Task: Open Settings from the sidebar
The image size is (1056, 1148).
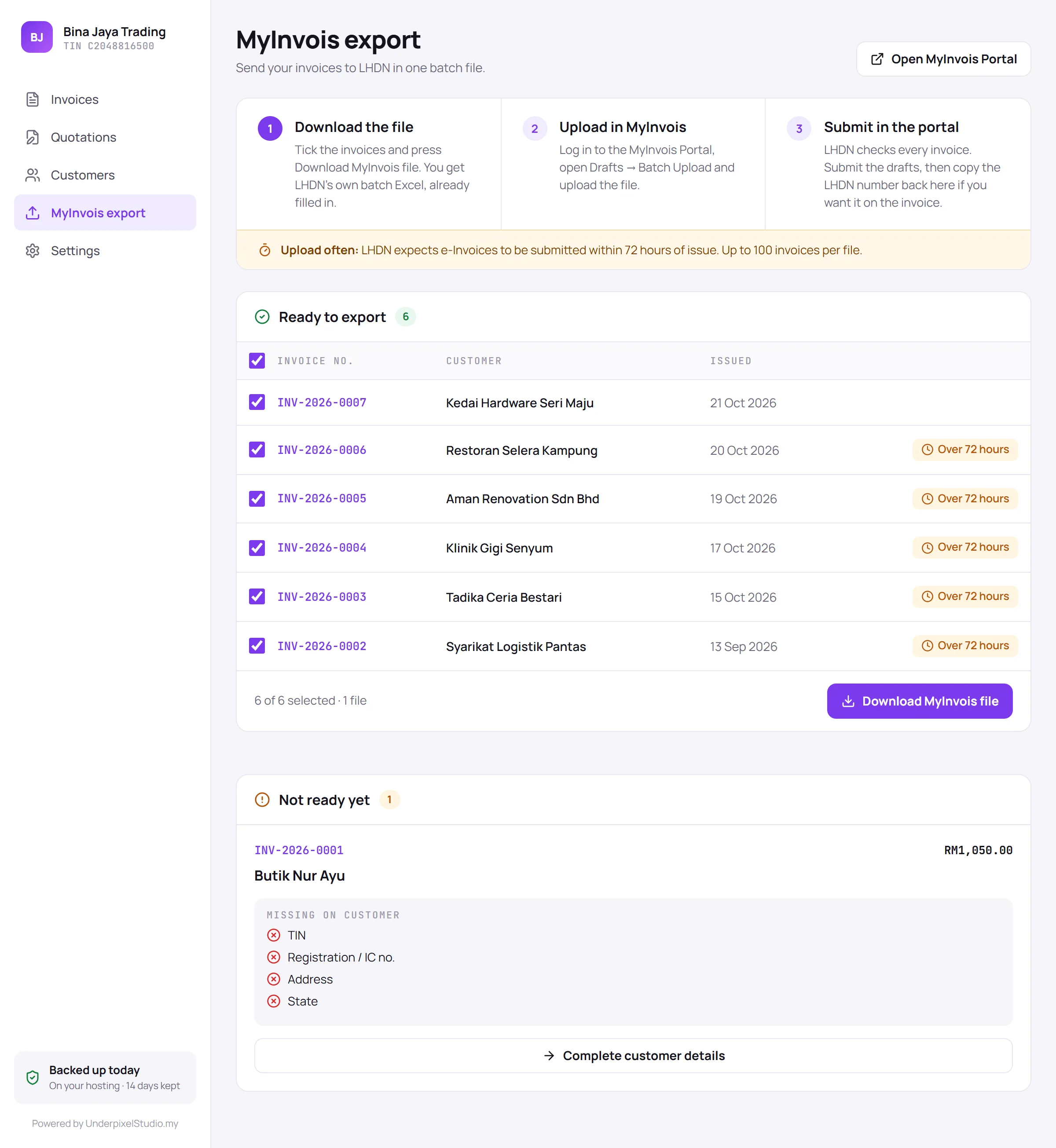Action: coord(105,251)
